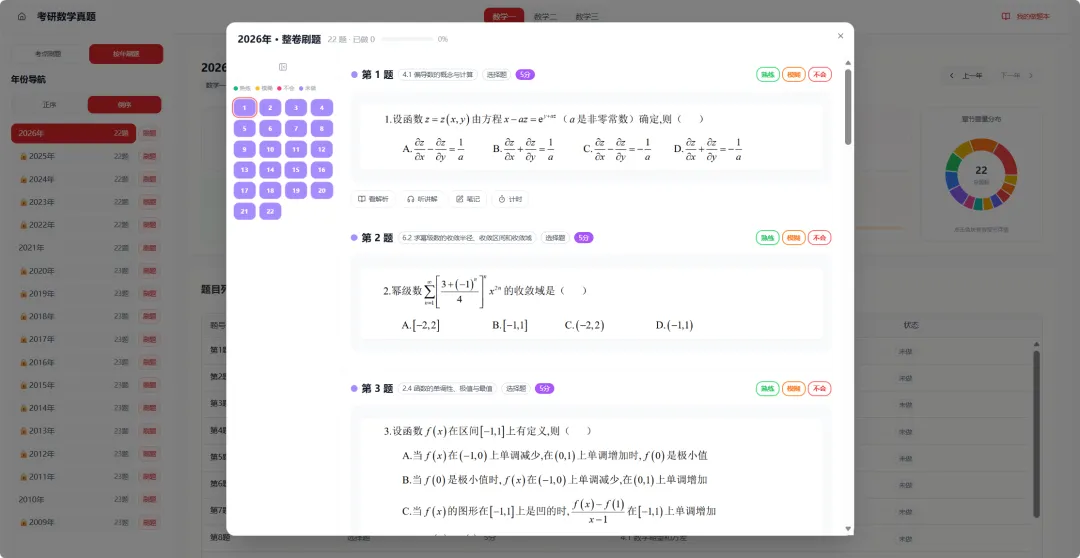
Task: Mark question 1 as 模糊
Action: (x=793, y=74)
